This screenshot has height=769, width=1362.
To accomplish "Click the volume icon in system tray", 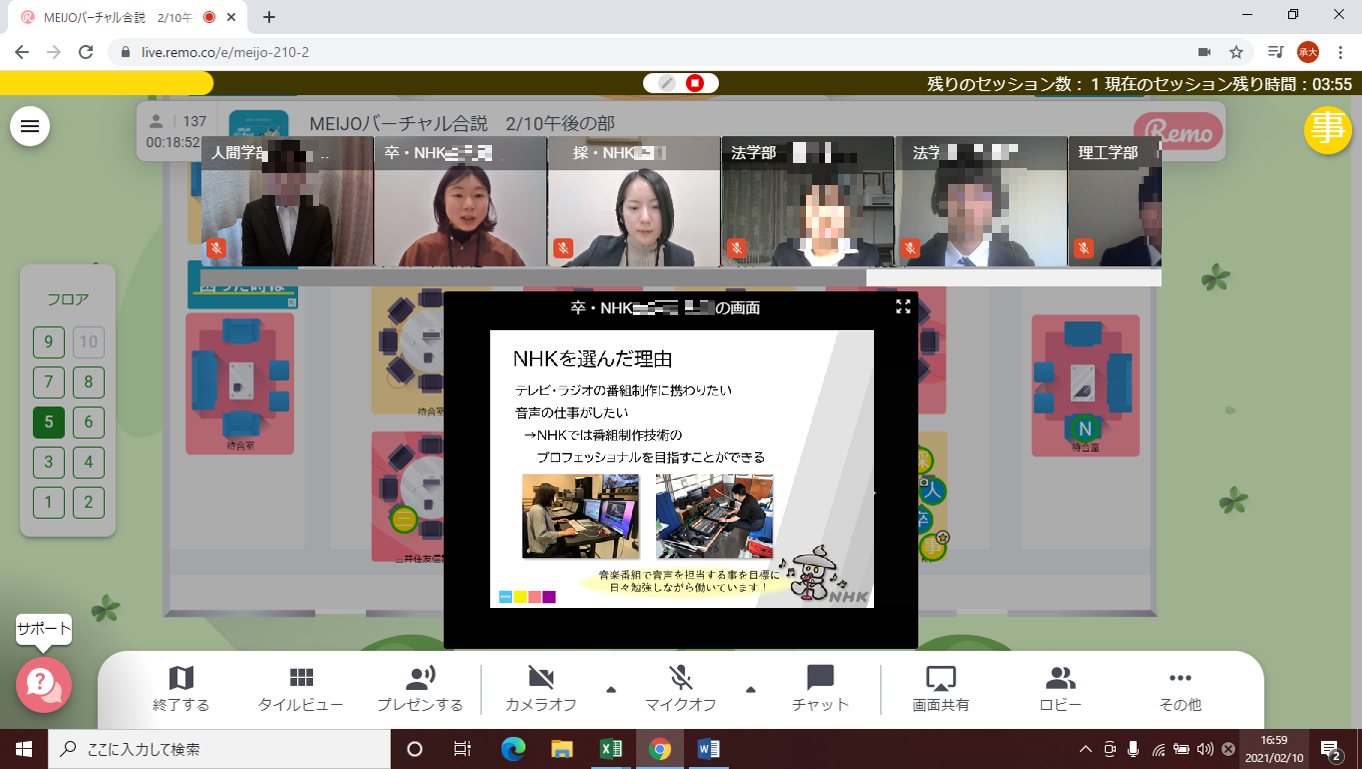I will coord(1205,749).
